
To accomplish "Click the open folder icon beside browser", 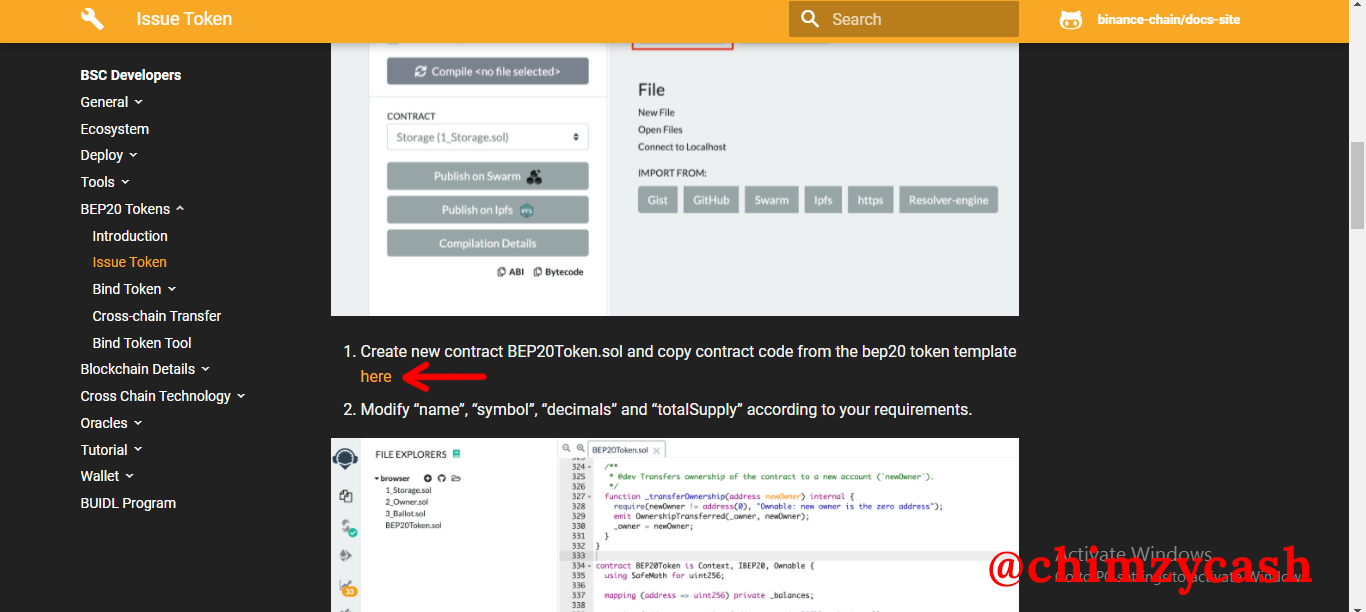I will coord(455,479).
